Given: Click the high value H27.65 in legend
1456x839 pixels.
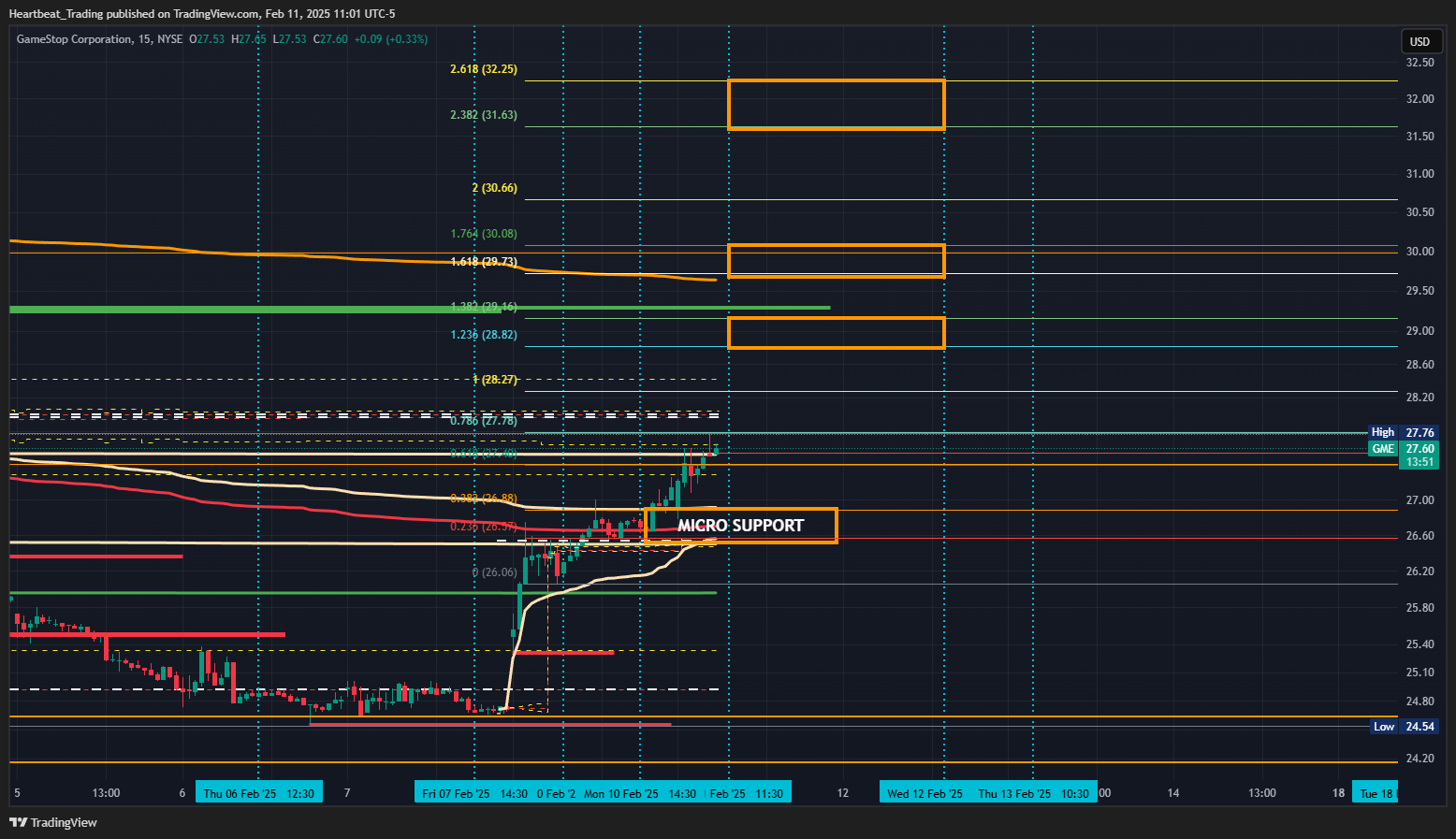Looking at the screenshot, I should click(x=249, y=39).
